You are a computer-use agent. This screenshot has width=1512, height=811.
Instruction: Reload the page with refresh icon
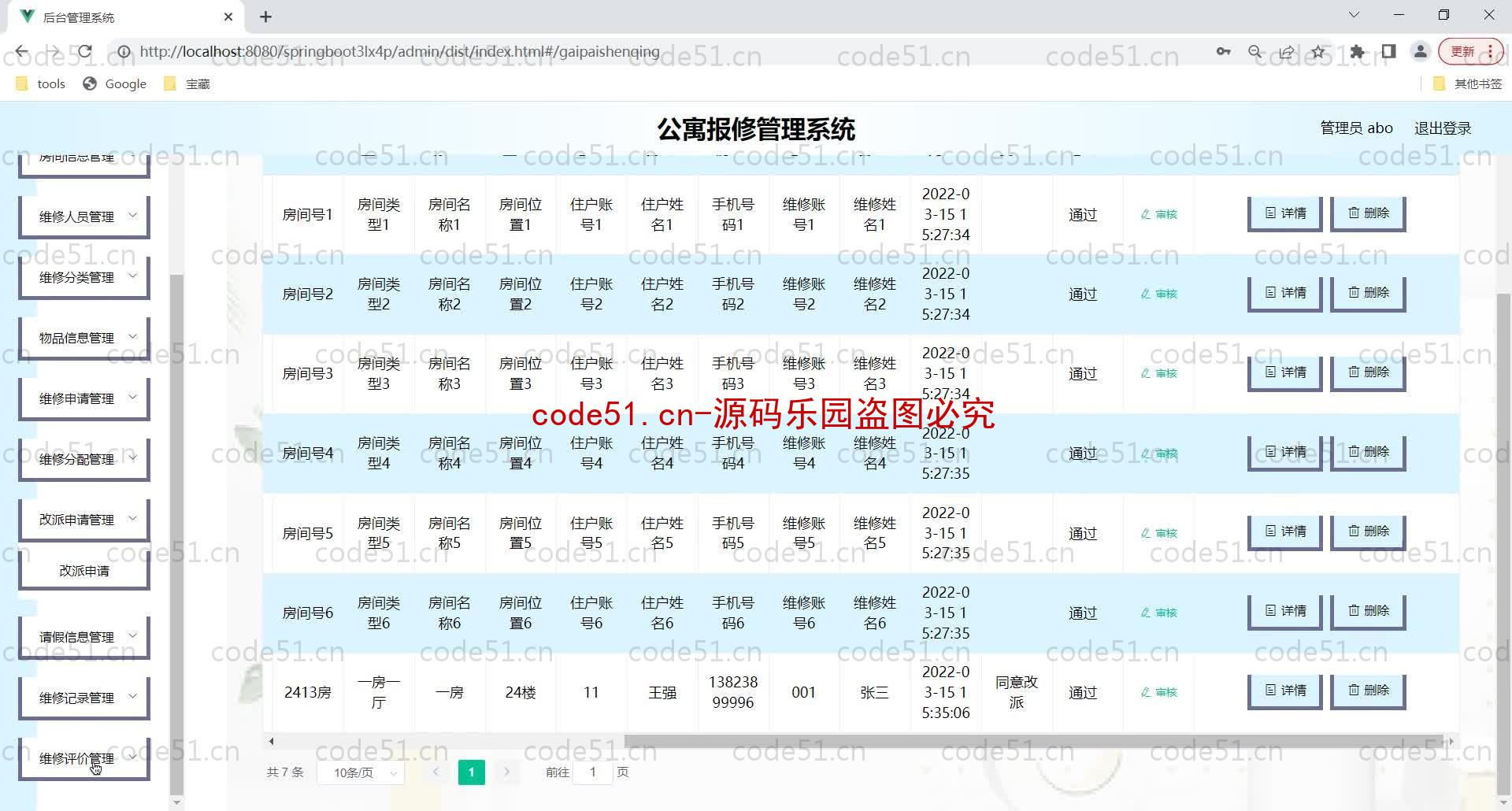(85, 52)
